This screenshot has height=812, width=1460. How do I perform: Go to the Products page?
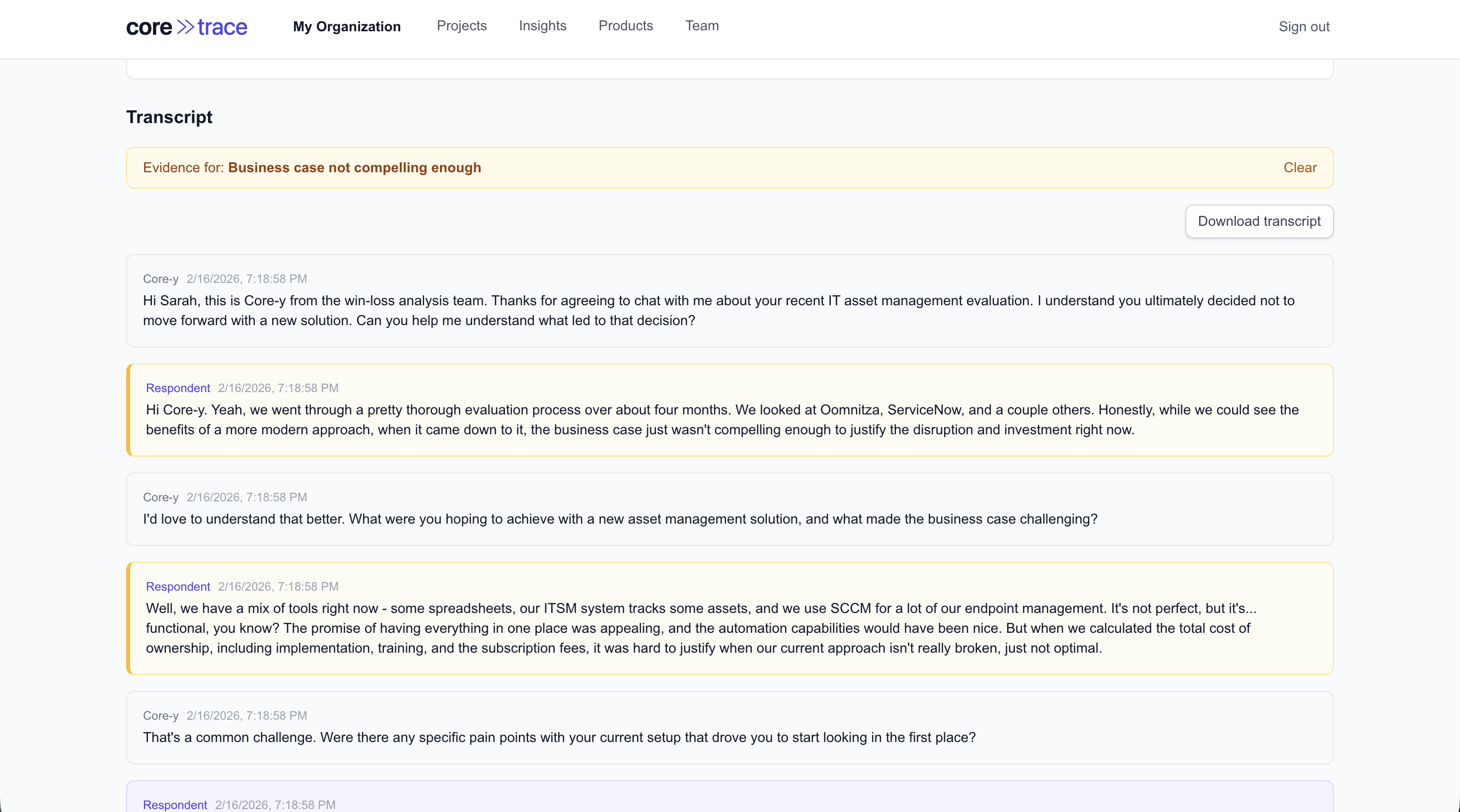(626, 26)
